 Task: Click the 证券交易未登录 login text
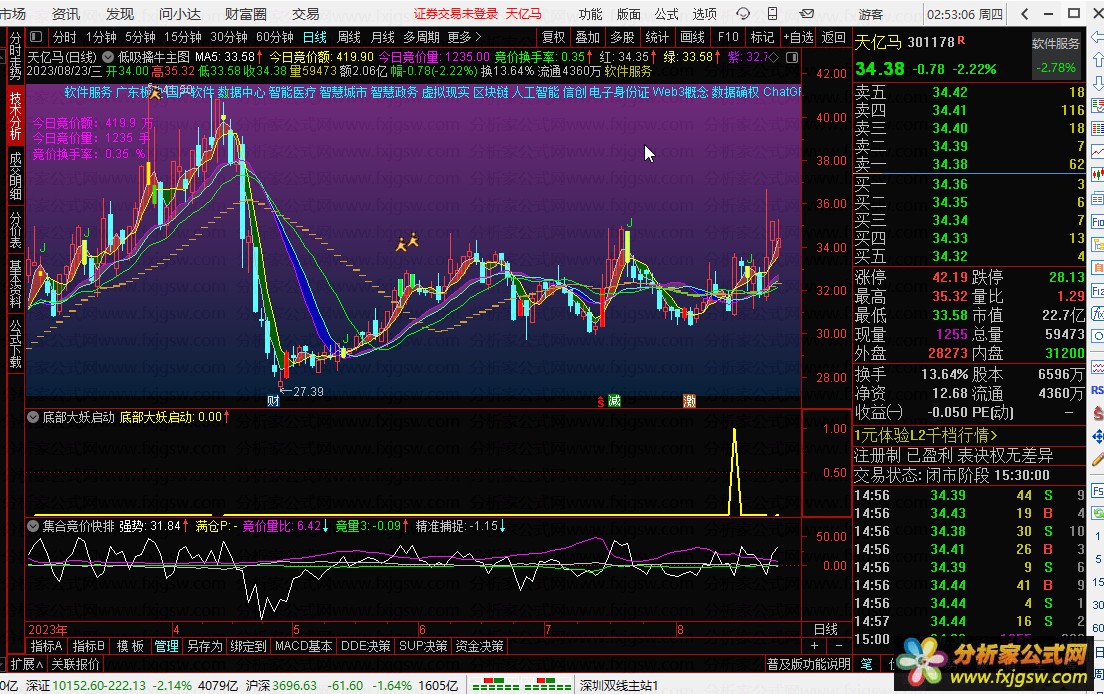456,13
